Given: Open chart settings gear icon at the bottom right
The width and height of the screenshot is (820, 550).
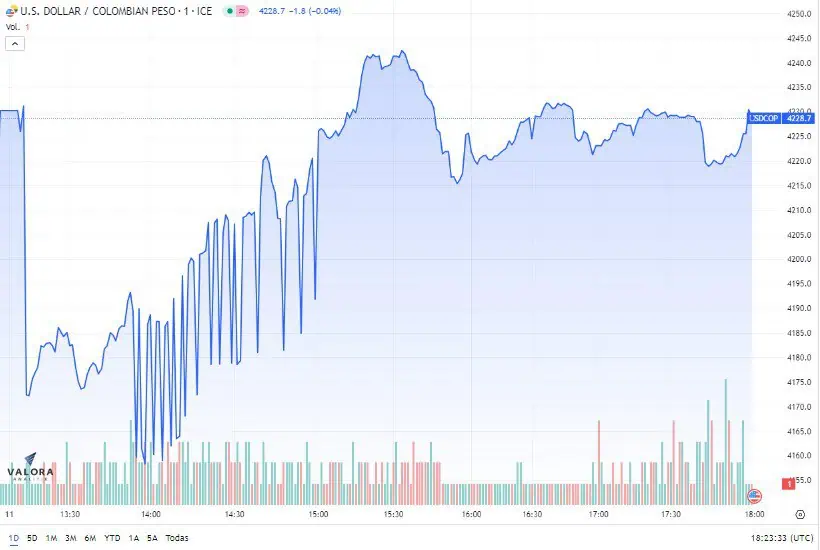Looking at the screenshot, I should pos(800,514).
